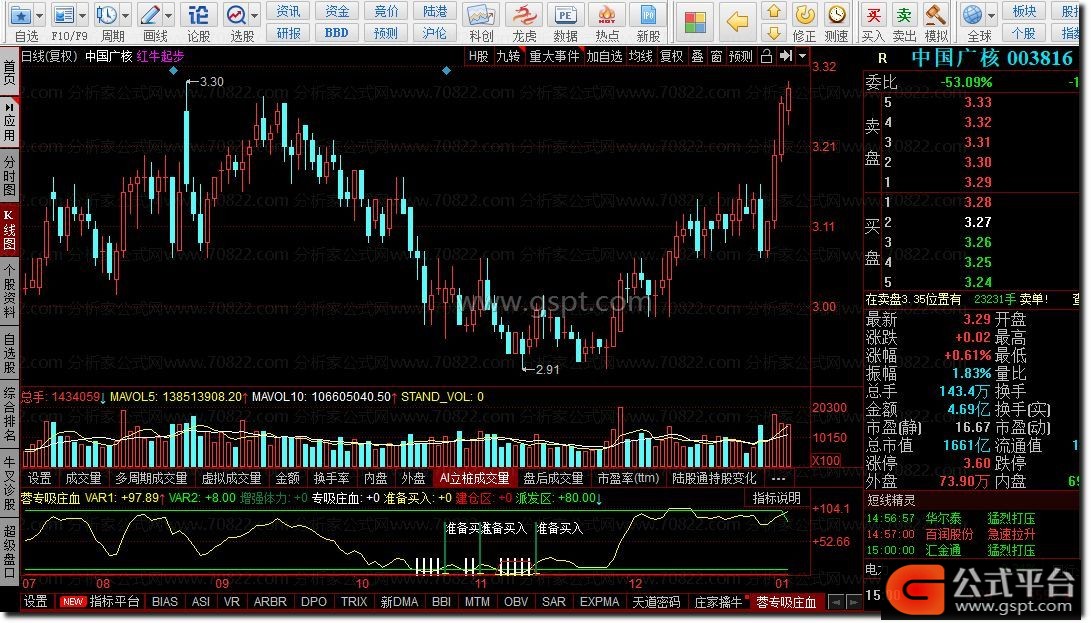The height and width of the screenshot is (623, 1091).
Task: Switch to the 多周期成交量 tab
Action: [151, 478]
